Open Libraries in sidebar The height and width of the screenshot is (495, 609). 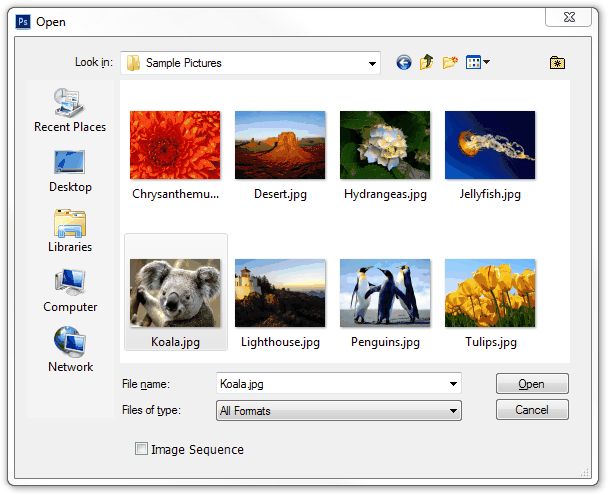70,231
